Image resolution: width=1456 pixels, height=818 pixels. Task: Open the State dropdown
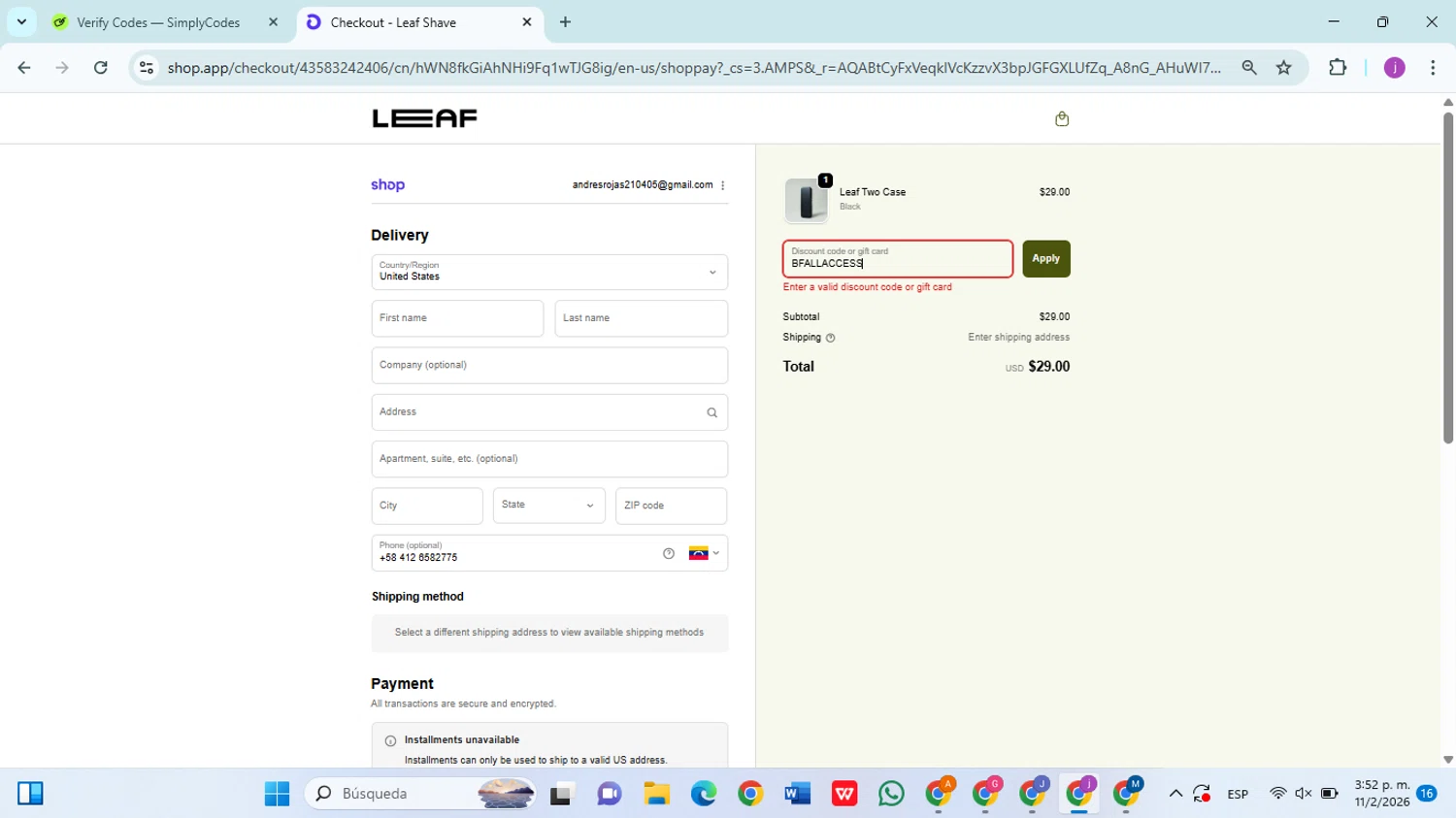coord(549,506)
